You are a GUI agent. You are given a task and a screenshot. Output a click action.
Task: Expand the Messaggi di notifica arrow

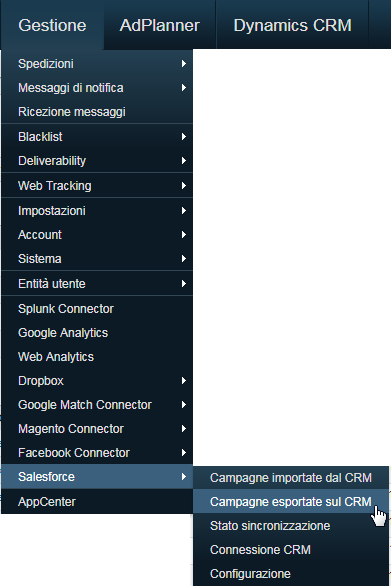(x=184, y=88)
